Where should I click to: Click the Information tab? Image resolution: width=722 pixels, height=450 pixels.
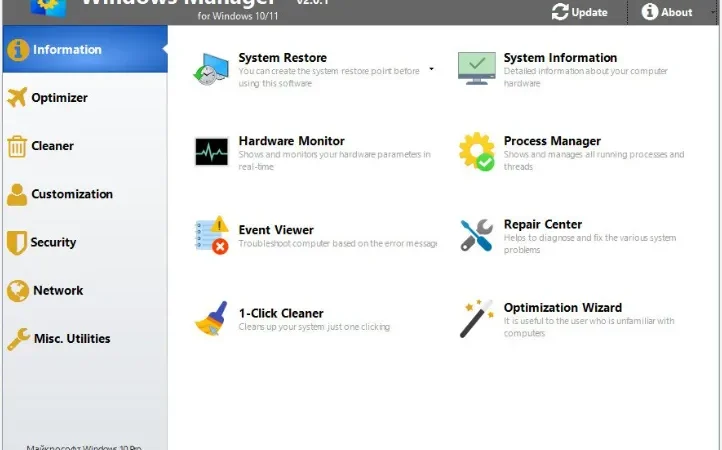coord(85,49)
